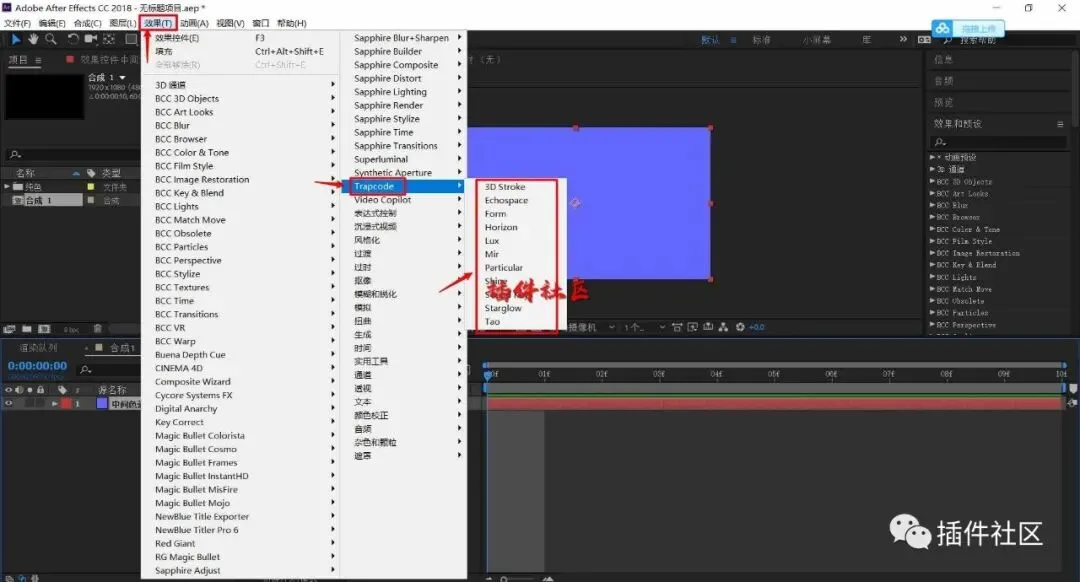The width and height of the screenshot is (1080, 582).
Task: Click the composition flowchart icon
Action: (x=723, y=327)
